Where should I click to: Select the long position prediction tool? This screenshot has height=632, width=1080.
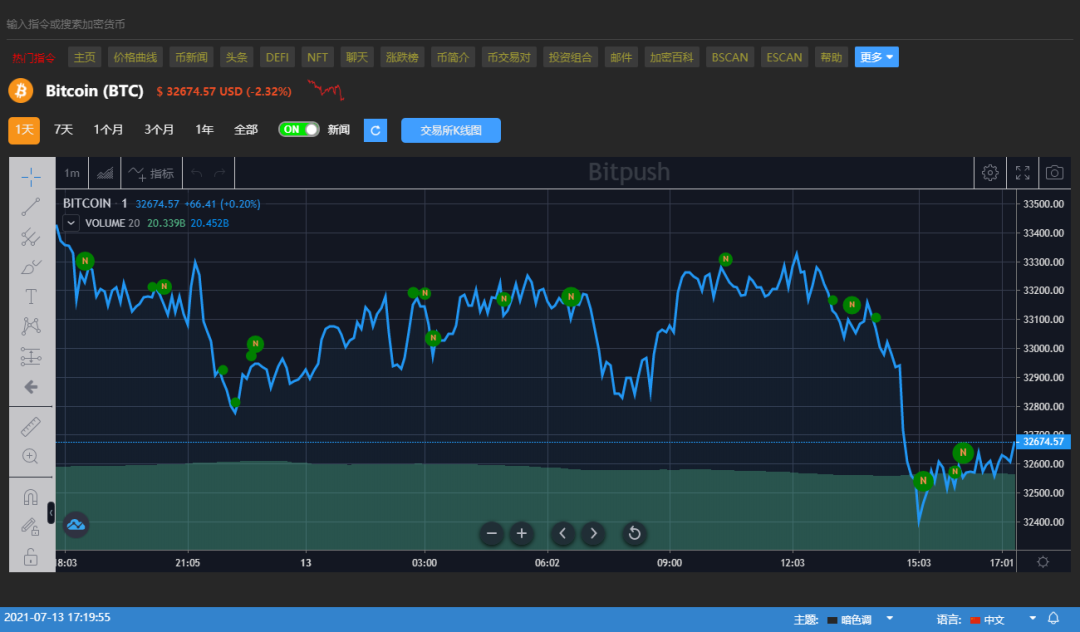click(30, 357)
